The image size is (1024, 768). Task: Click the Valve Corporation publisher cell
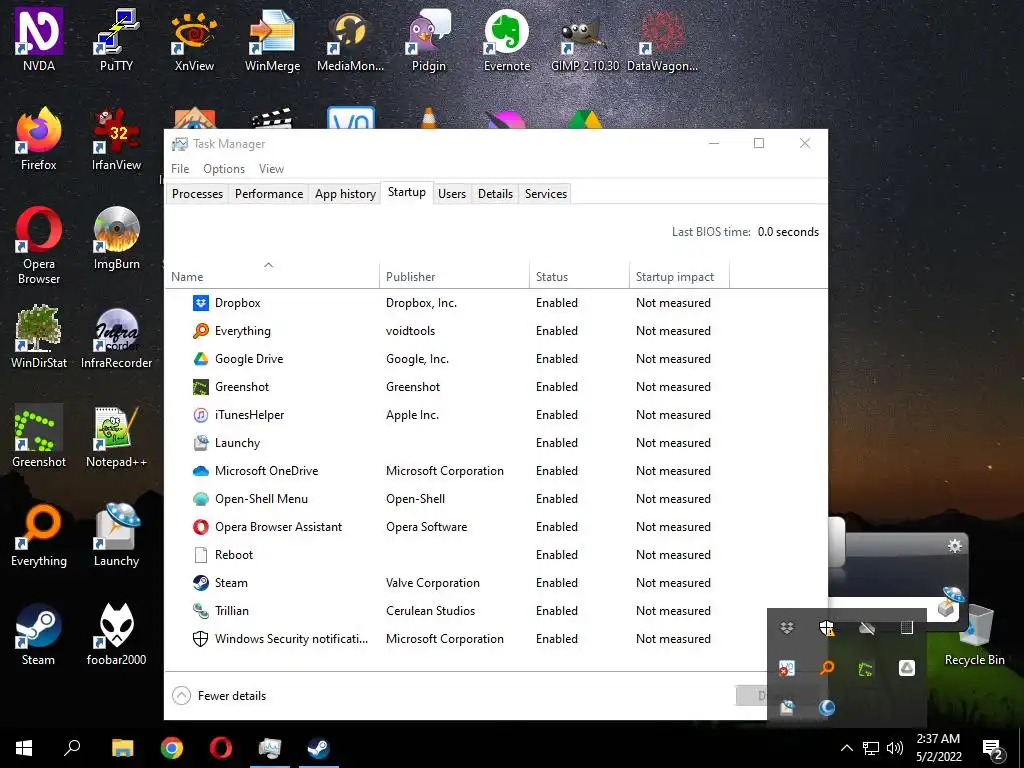(432, 583)
